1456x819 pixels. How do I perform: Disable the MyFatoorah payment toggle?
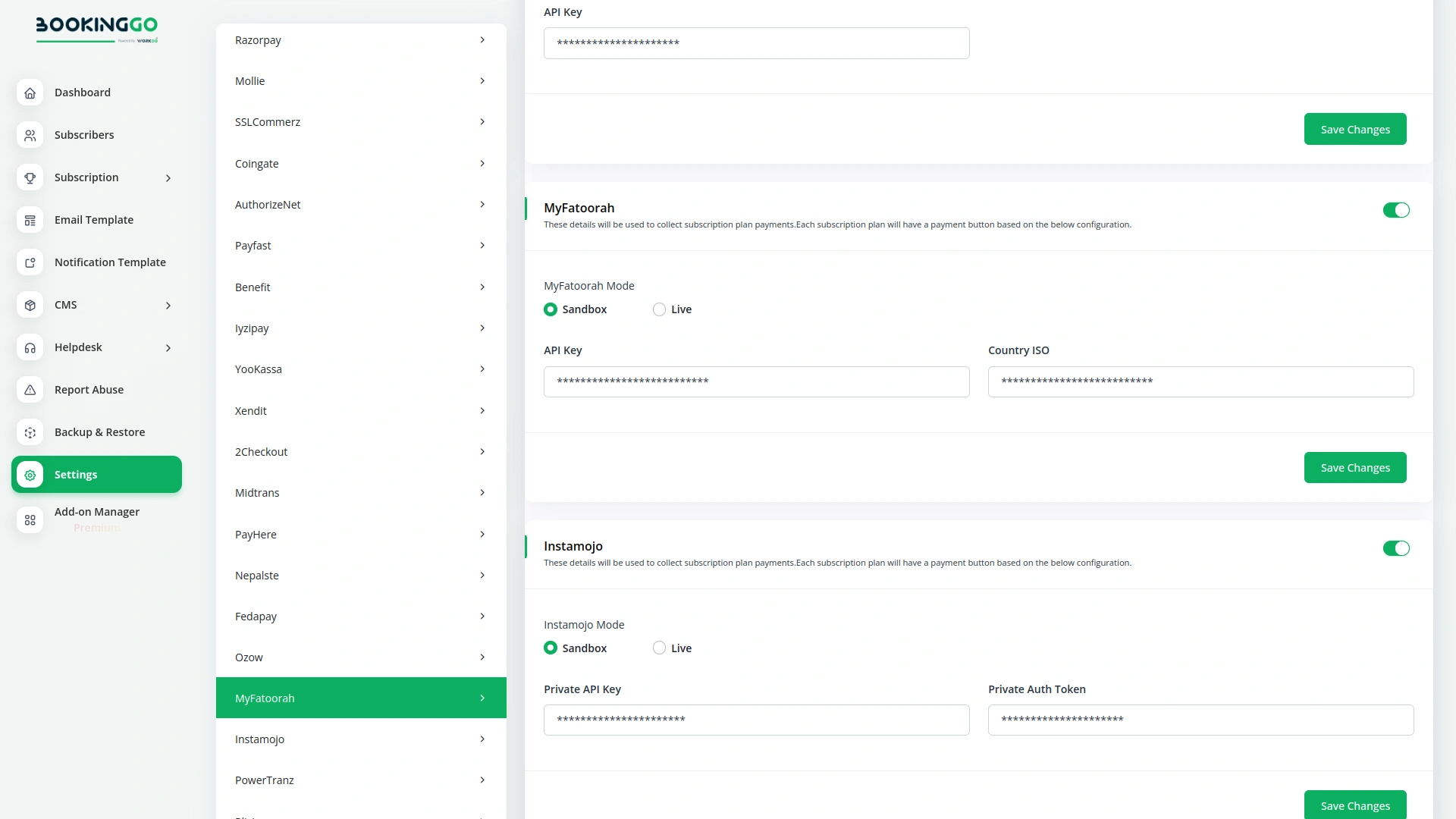pos(1395,210)
